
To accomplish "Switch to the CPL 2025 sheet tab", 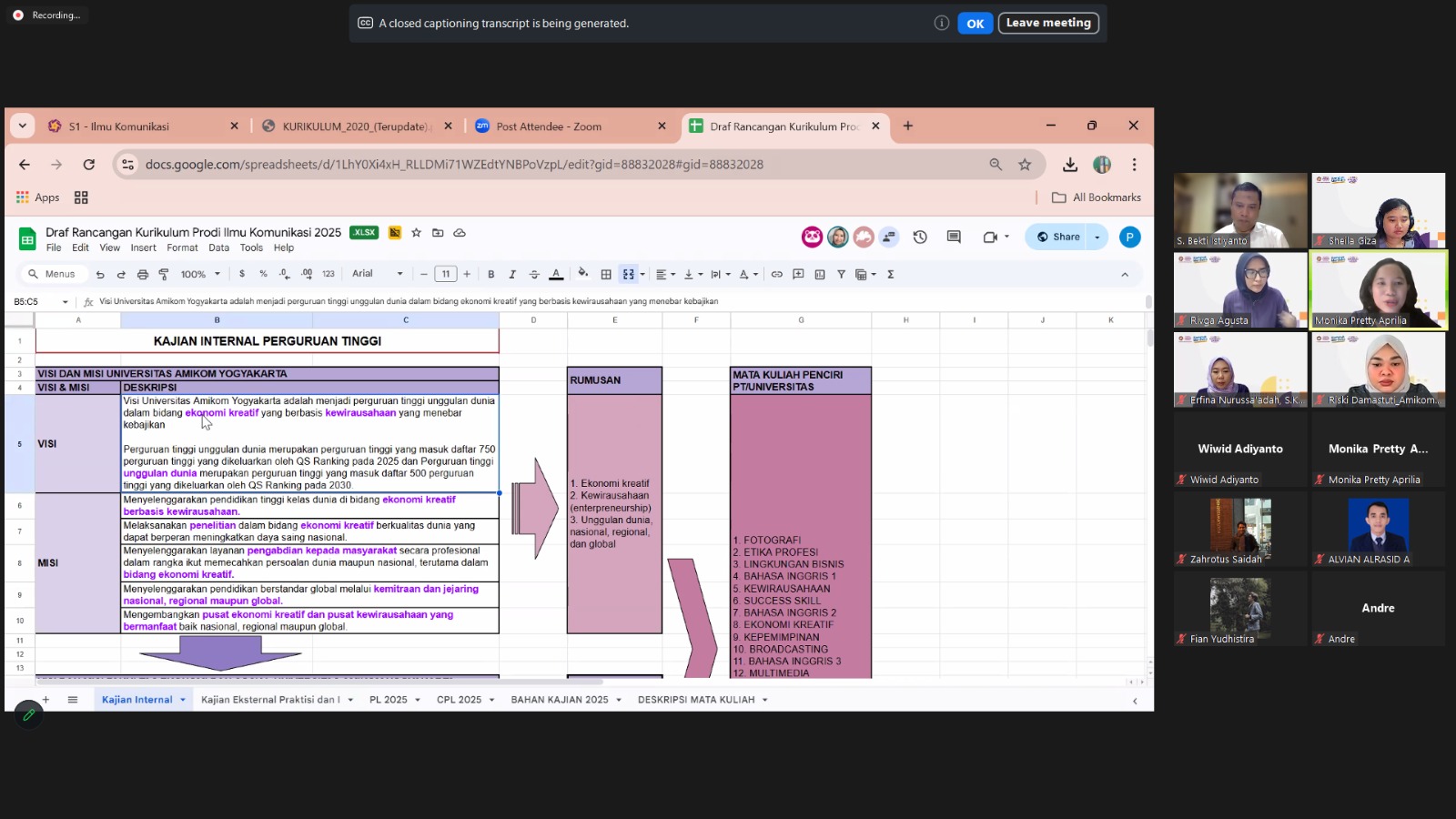I will tap(459, 700).
